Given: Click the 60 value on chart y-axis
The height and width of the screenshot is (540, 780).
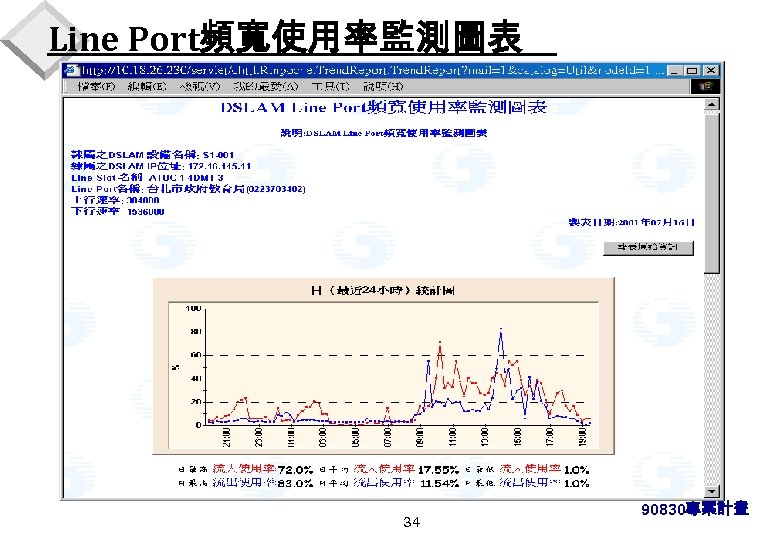Looking at the screenshot, I should 196,355.
